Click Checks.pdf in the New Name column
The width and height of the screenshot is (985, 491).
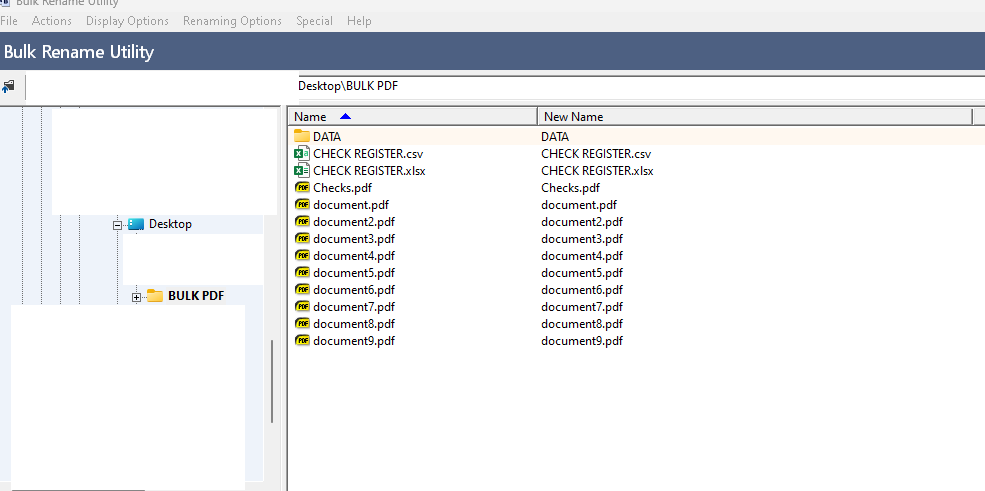570,188
